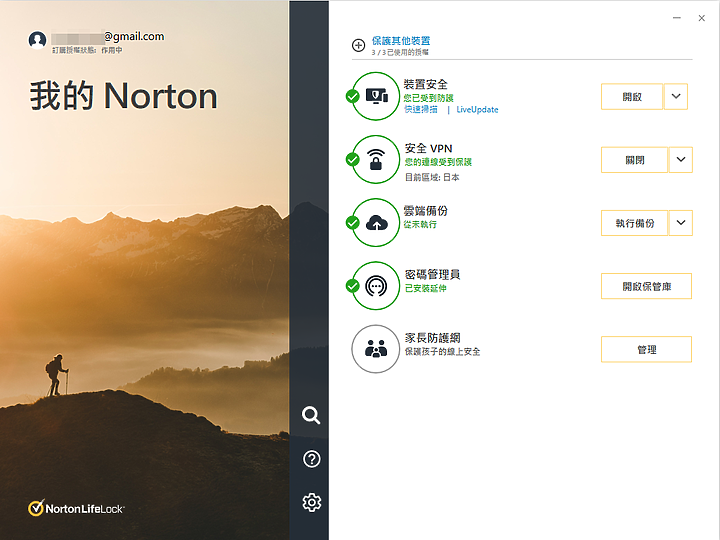
Task: Expand the 裝置安全 開啟 dropdown arrow
Action: pyautogui.click(x=676, y=96)
